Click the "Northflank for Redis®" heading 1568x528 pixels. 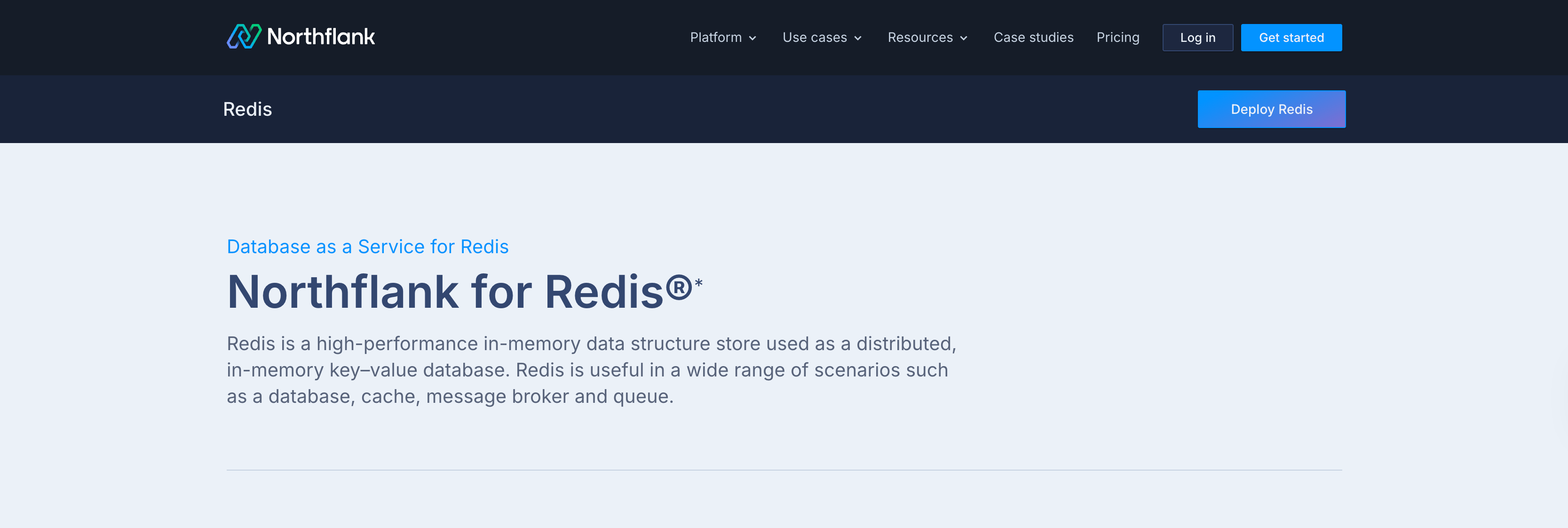(x=463, y=292)
